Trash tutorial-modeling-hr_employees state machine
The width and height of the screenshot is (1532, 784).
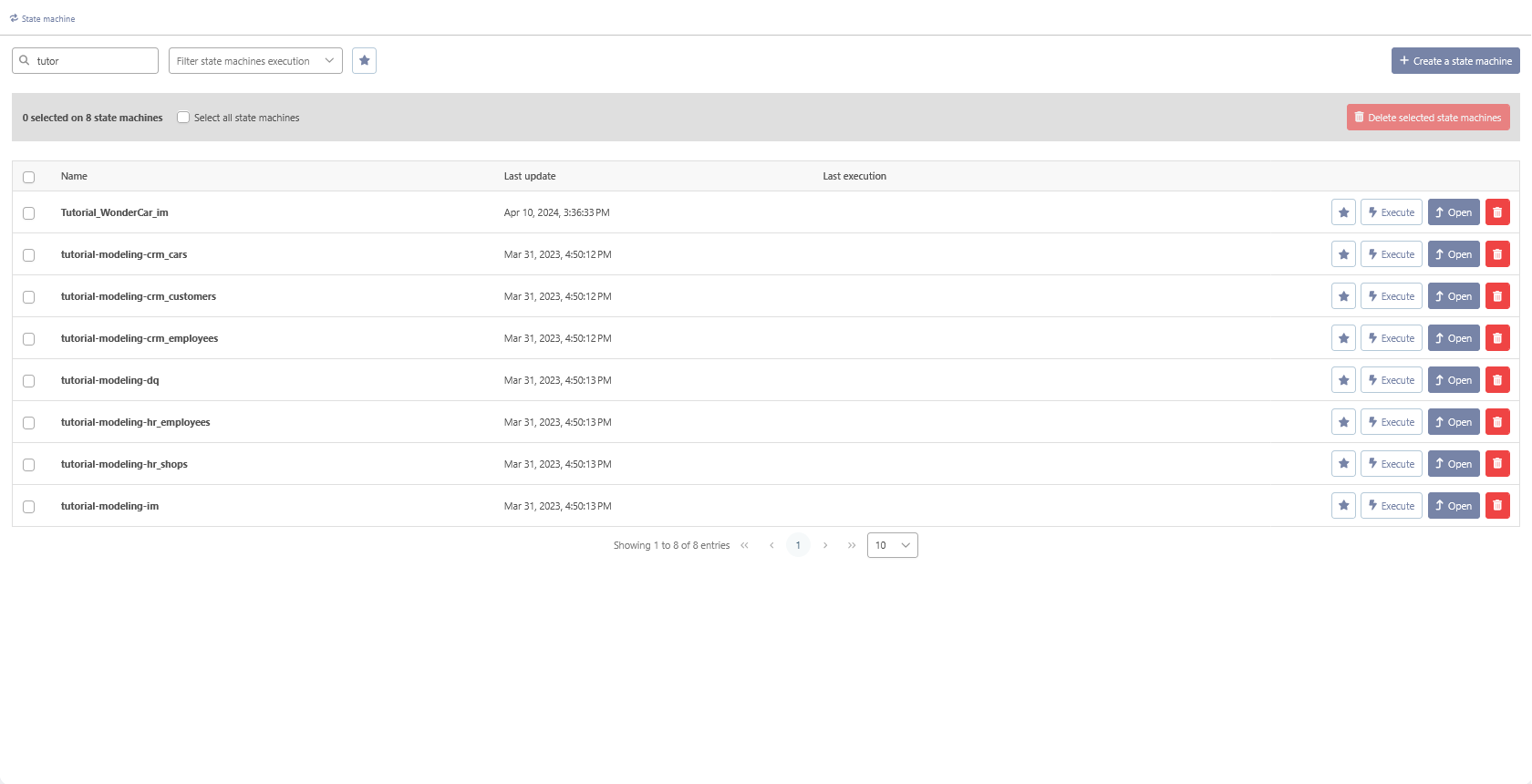(x=1497, y=422)
